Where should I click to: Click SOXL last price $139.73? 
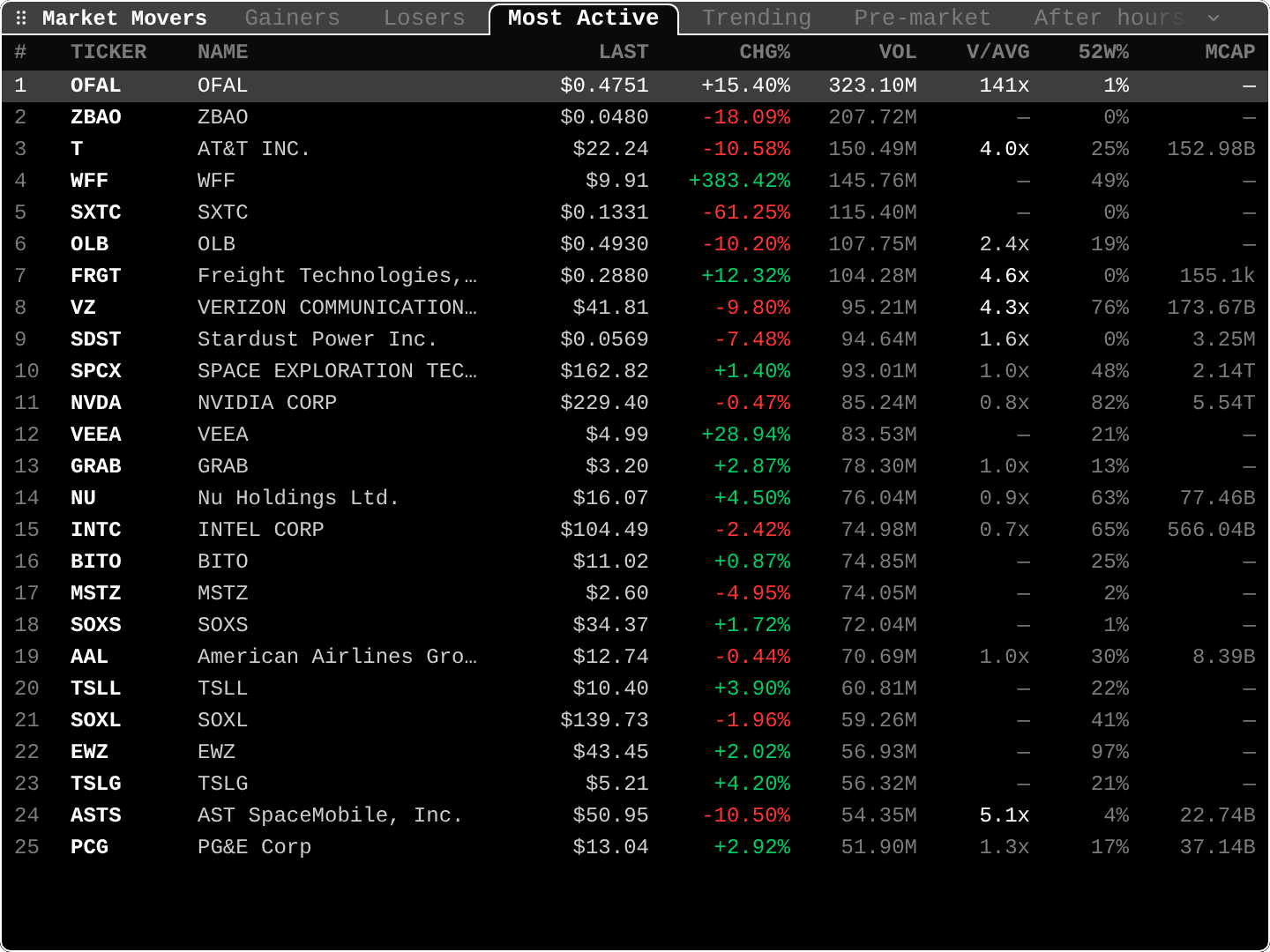(604, 720)
